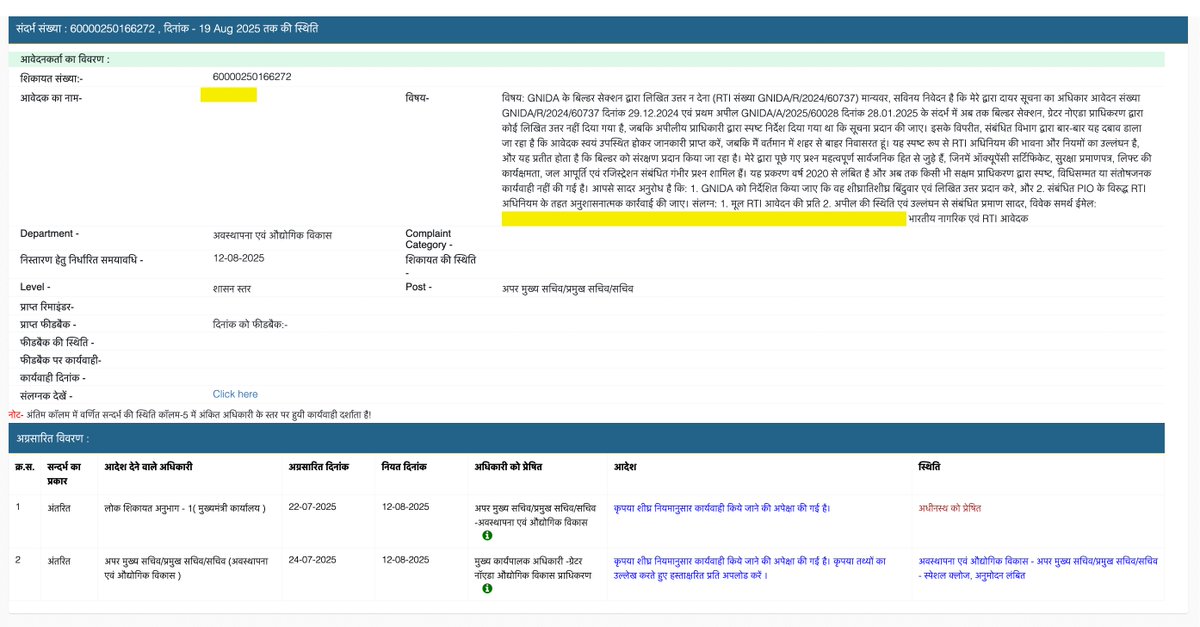Click the green info icon in forwarding row 1
1200x627 pixels.
[486, 536]
